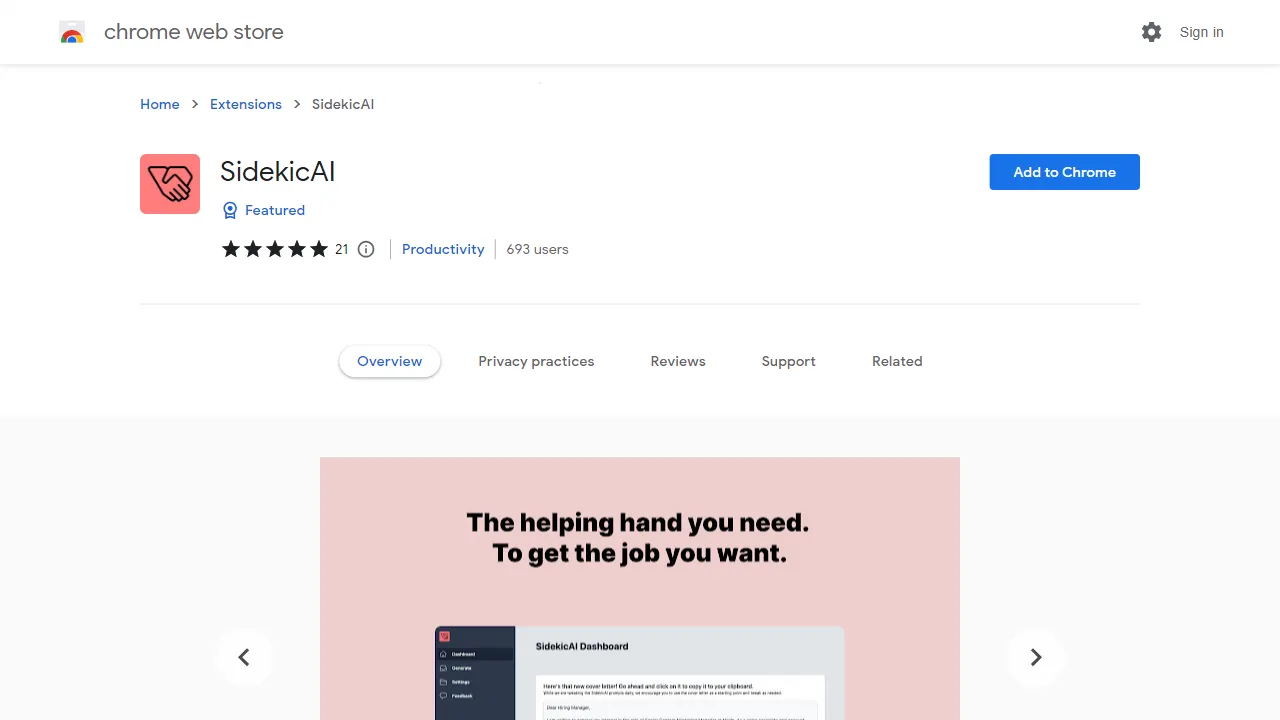Click the rating info circle icon

tap(366, 249)
